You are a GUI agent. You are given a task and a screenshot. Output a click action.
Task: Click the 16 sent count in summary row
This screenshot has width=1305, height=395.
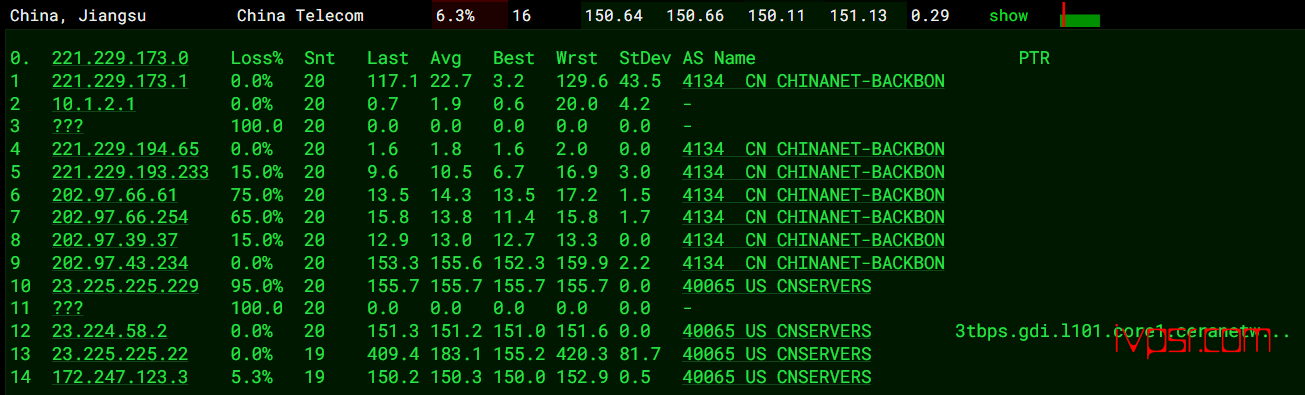(521, 16)
